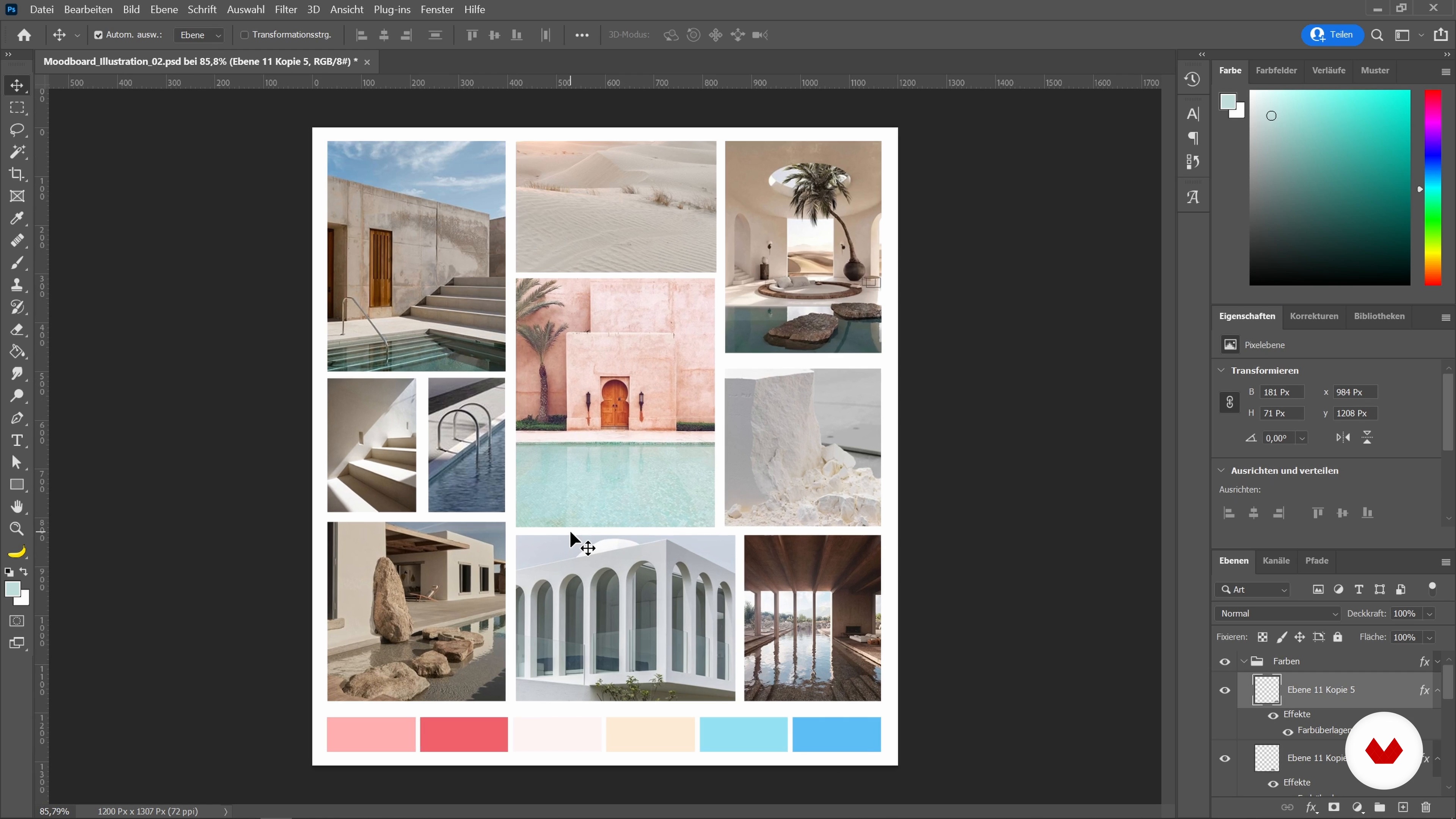Image resolution: width=1456 pixels, height=819 pixels.
Task: Toggle width-height link in Transformieren
Action: (x=1229, y=402)
